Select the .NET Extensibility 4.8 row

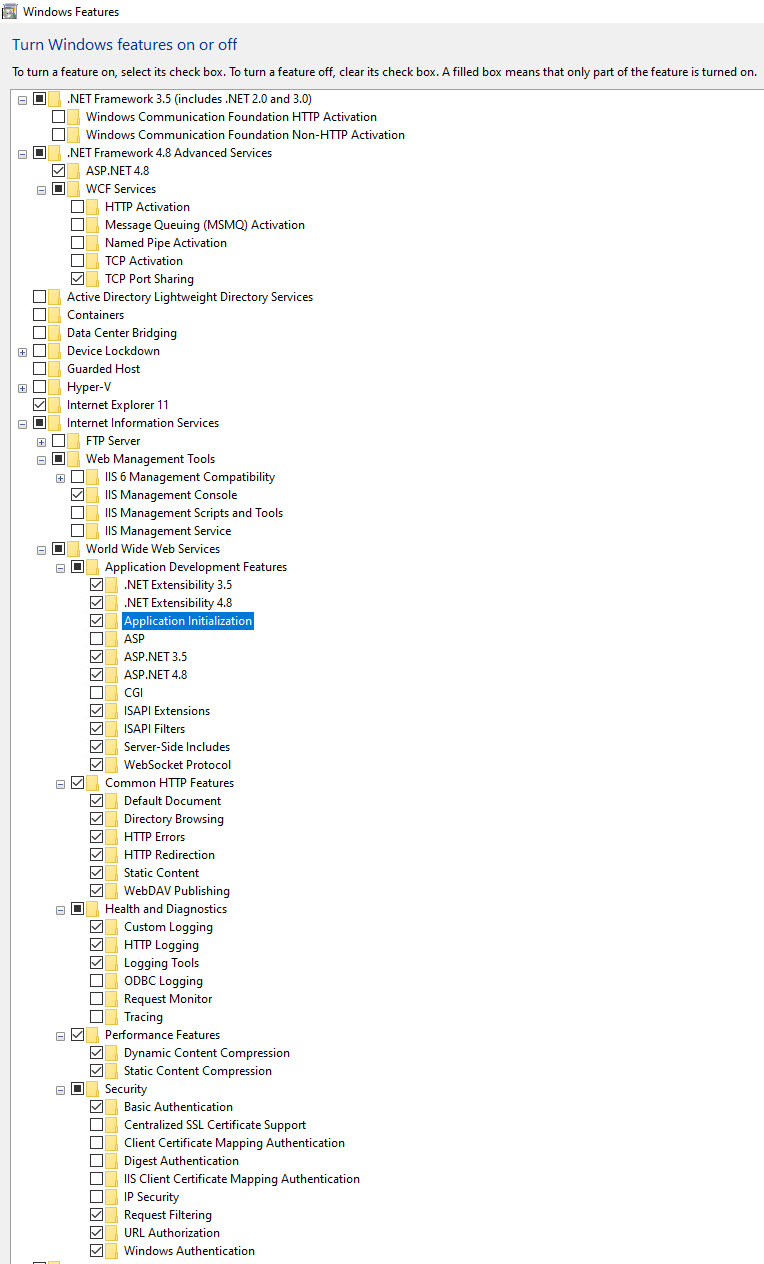coord(178,603)
